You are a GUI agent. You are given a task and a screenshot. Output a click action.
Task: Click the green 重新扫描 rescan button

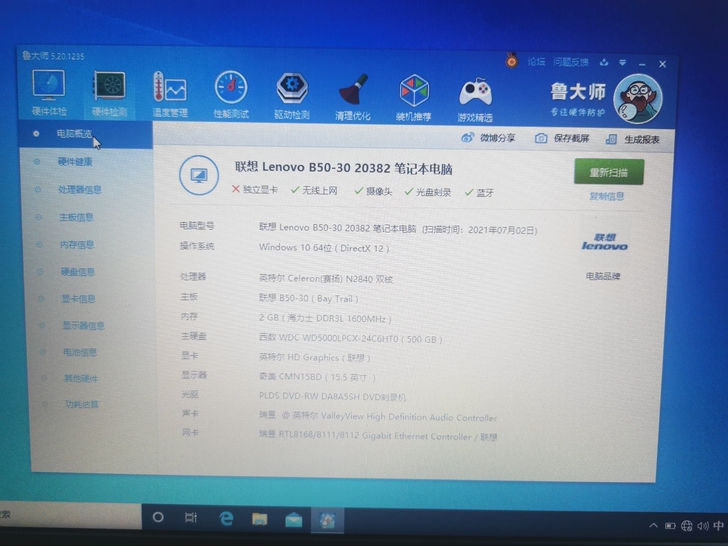click(x=609, y=172)
